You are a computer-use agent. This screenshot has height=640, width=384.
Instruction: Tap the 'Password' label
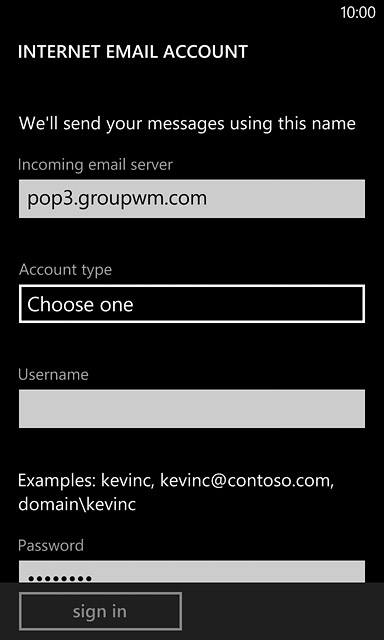(x=51, y=545)
